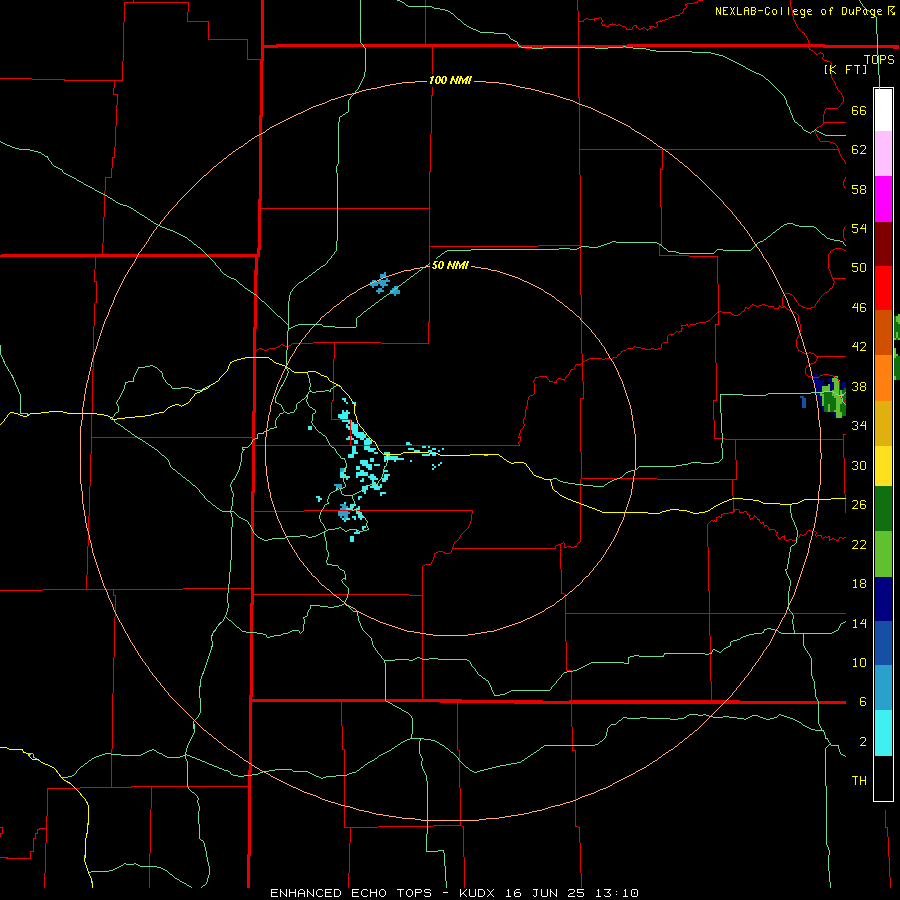The image size is (900, 900).
Task: Click the blue echo cluster below the 50 NMI label
Action: (385, 284)
